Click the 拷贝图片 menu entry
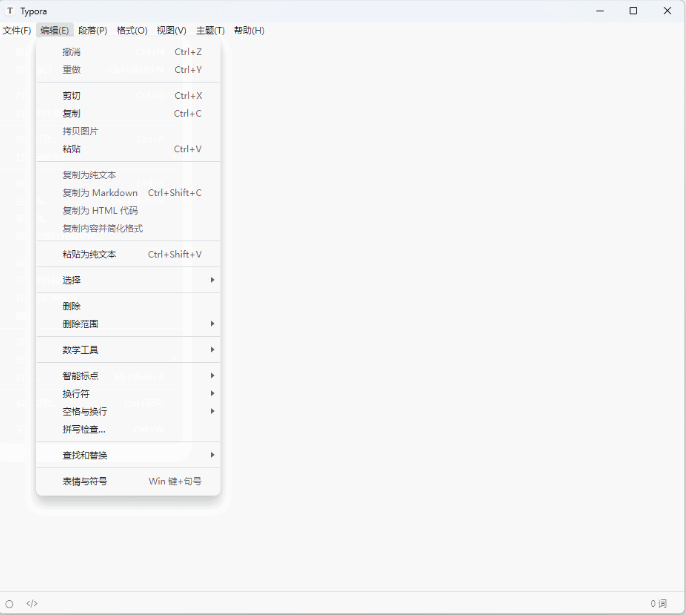This screenshot has width=686, height=615. [128, 131]
